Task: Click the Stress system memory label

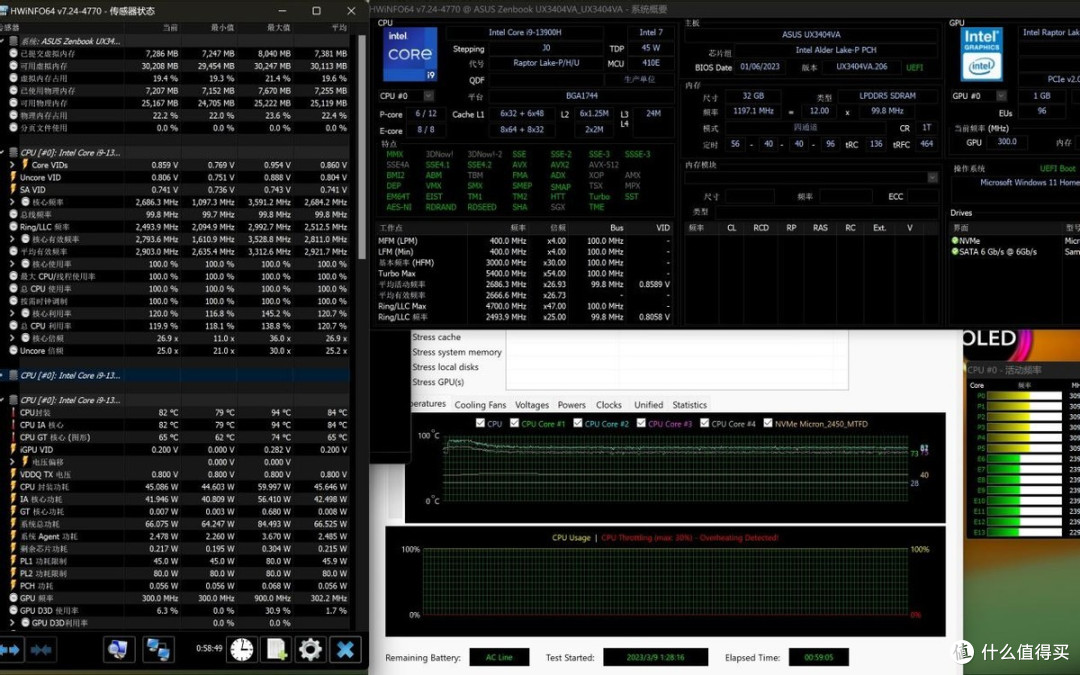Action: click(457, 352)
